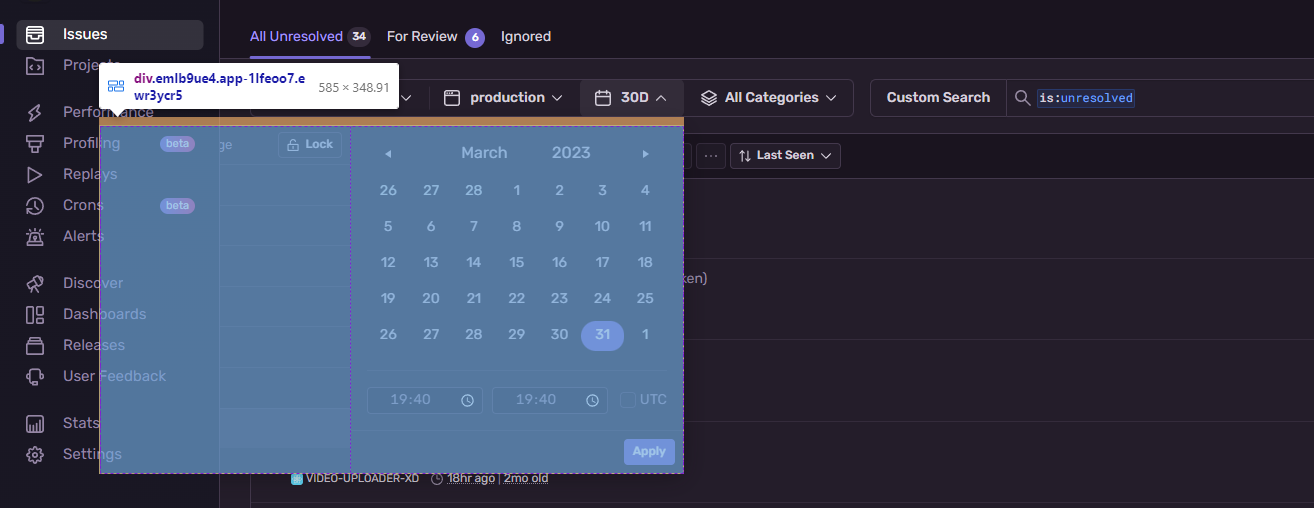Switch to the All Unresolved tab
1314x508 pixels.
309,36
